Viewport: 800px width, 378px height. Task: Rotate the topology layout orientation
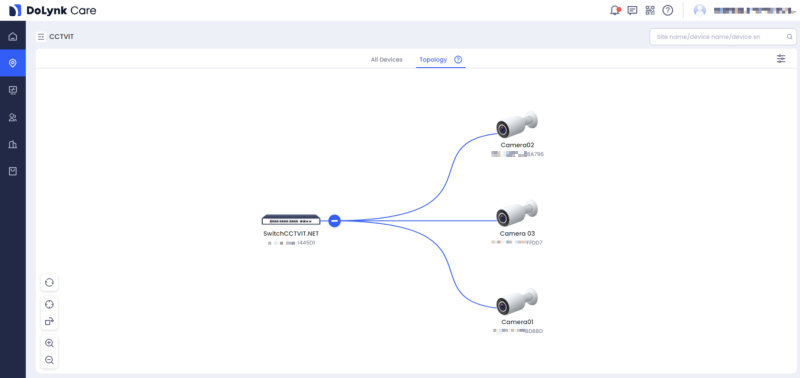point(49,321)
